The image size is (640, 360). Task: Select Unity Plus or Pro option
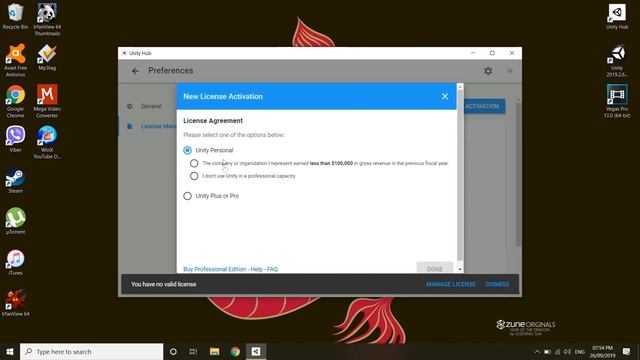187,196
